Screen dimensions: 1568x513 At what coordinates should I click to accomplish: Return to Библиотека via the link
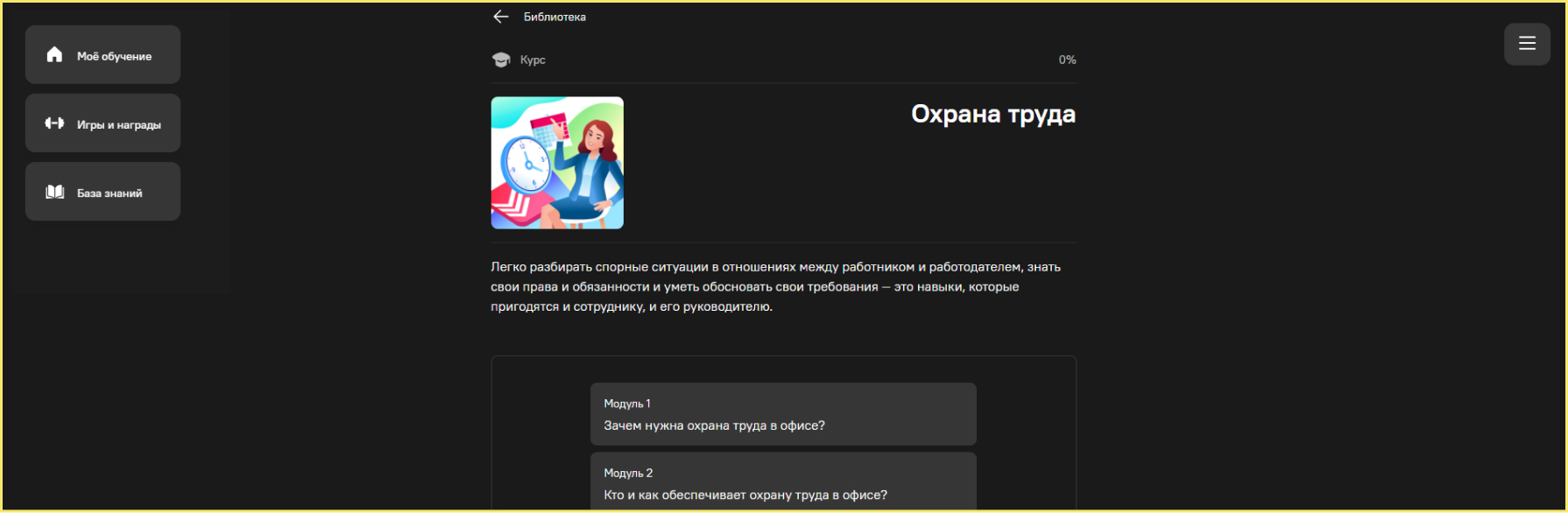point(554,17)
